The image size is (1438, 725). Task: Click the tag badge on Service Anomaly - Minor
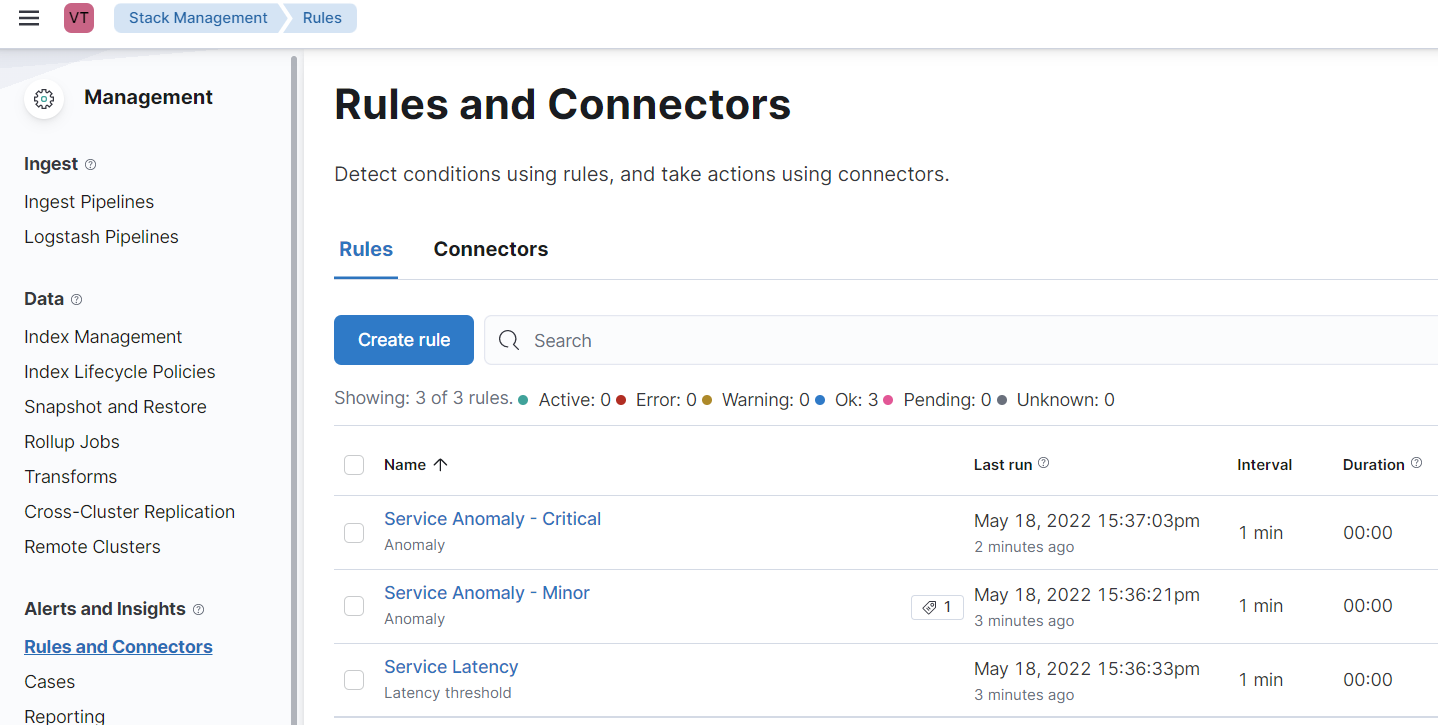[936, 606]
